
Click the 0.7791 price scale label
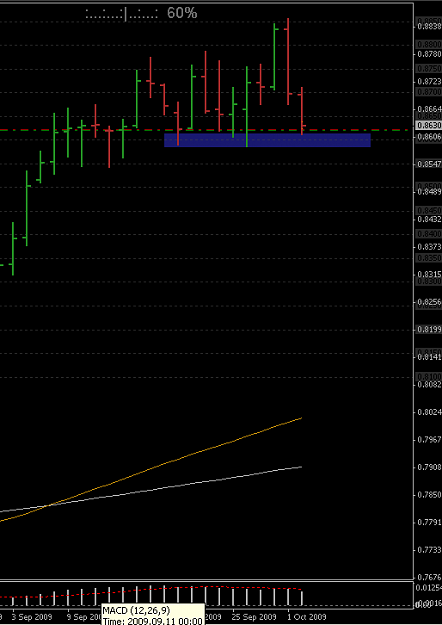(x=429, y=522)
